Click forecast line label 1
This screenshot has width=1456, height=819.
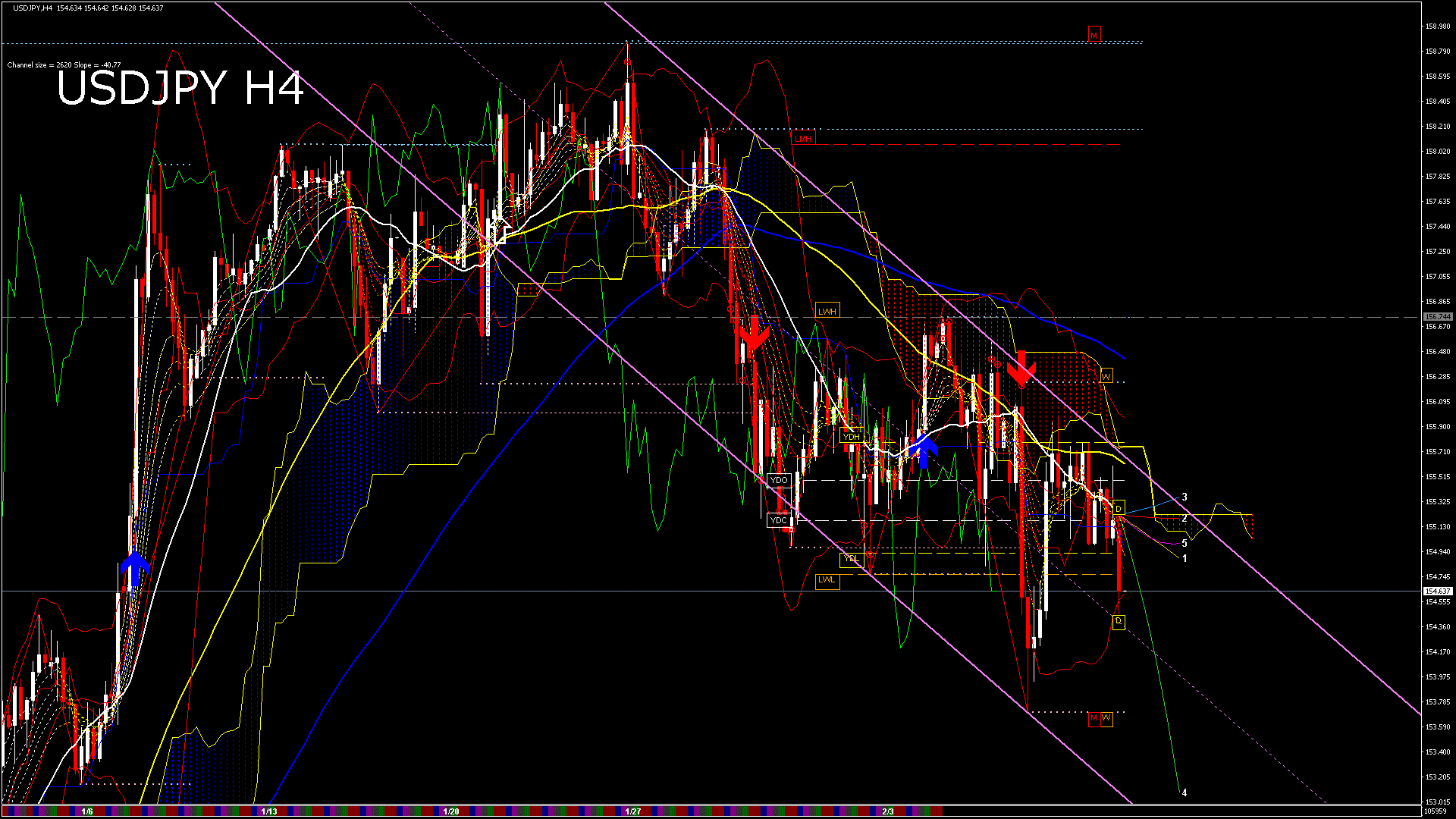pos(1185,559)
